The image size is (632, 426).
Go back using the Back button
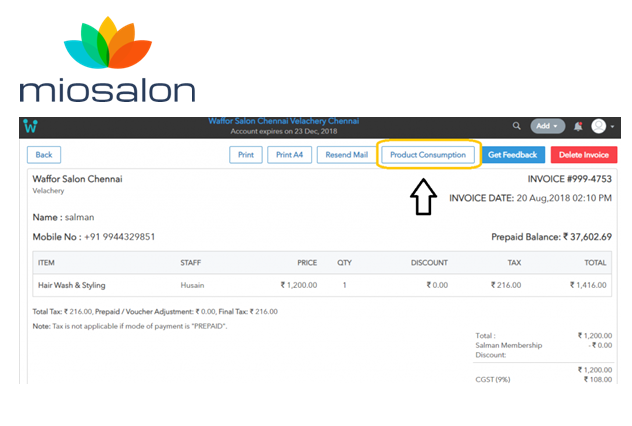[44, 155]
